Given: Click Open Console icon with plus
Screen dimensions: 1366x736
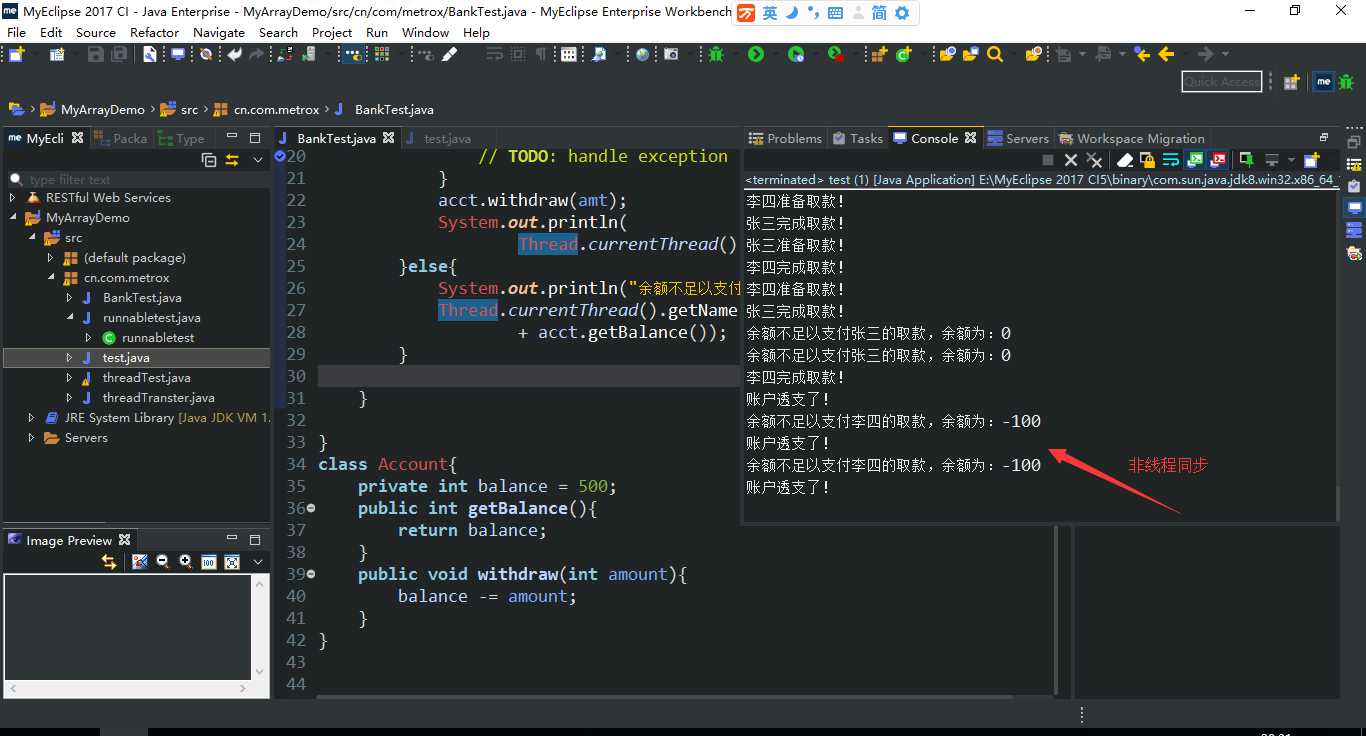Looking at the screenshot, I should pyautogui.click(x=1311, y=160).
